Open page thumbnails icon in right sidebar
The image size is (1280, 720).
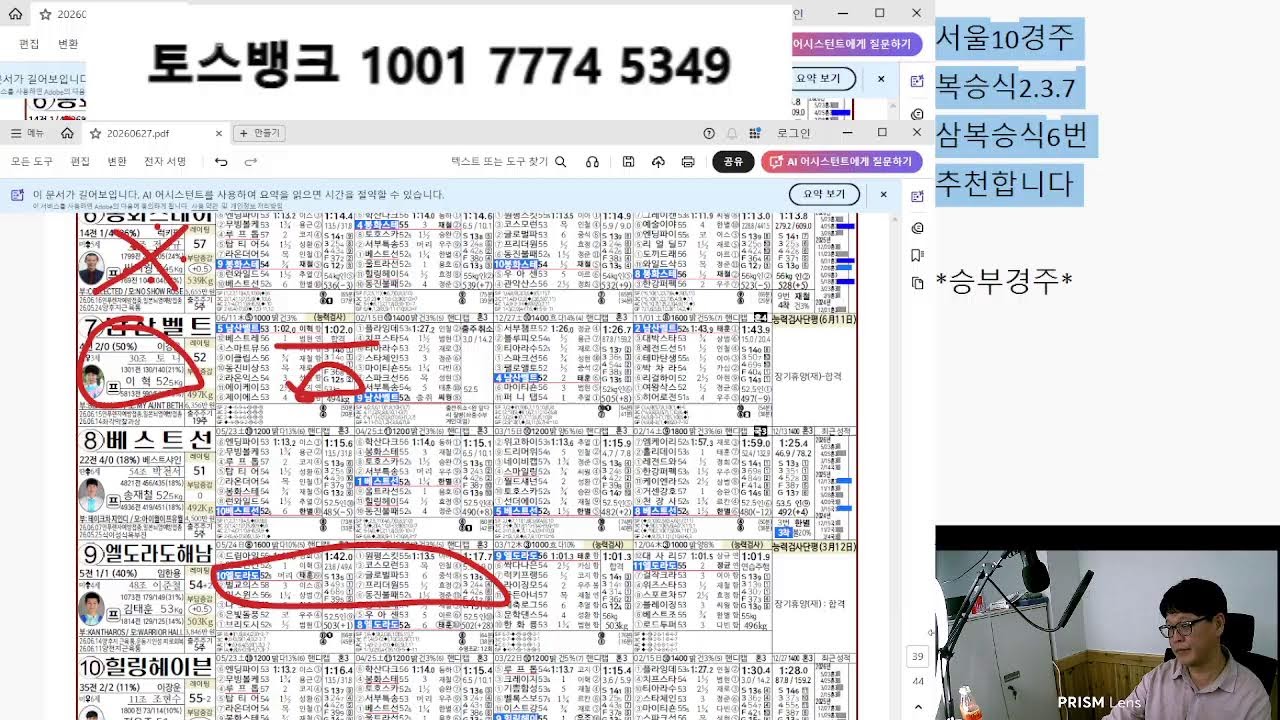(x=917, y=284)
